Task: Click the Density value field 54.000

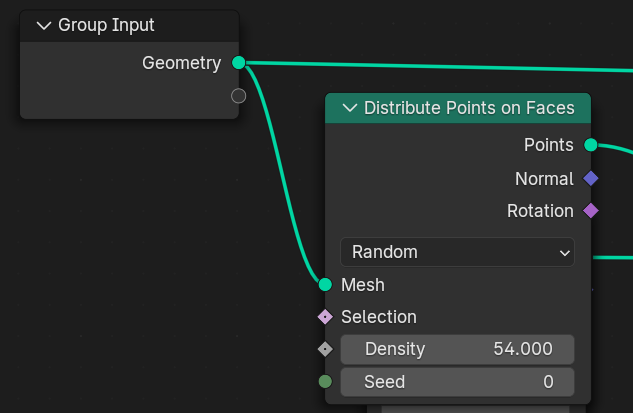Action: pos(457,349)
